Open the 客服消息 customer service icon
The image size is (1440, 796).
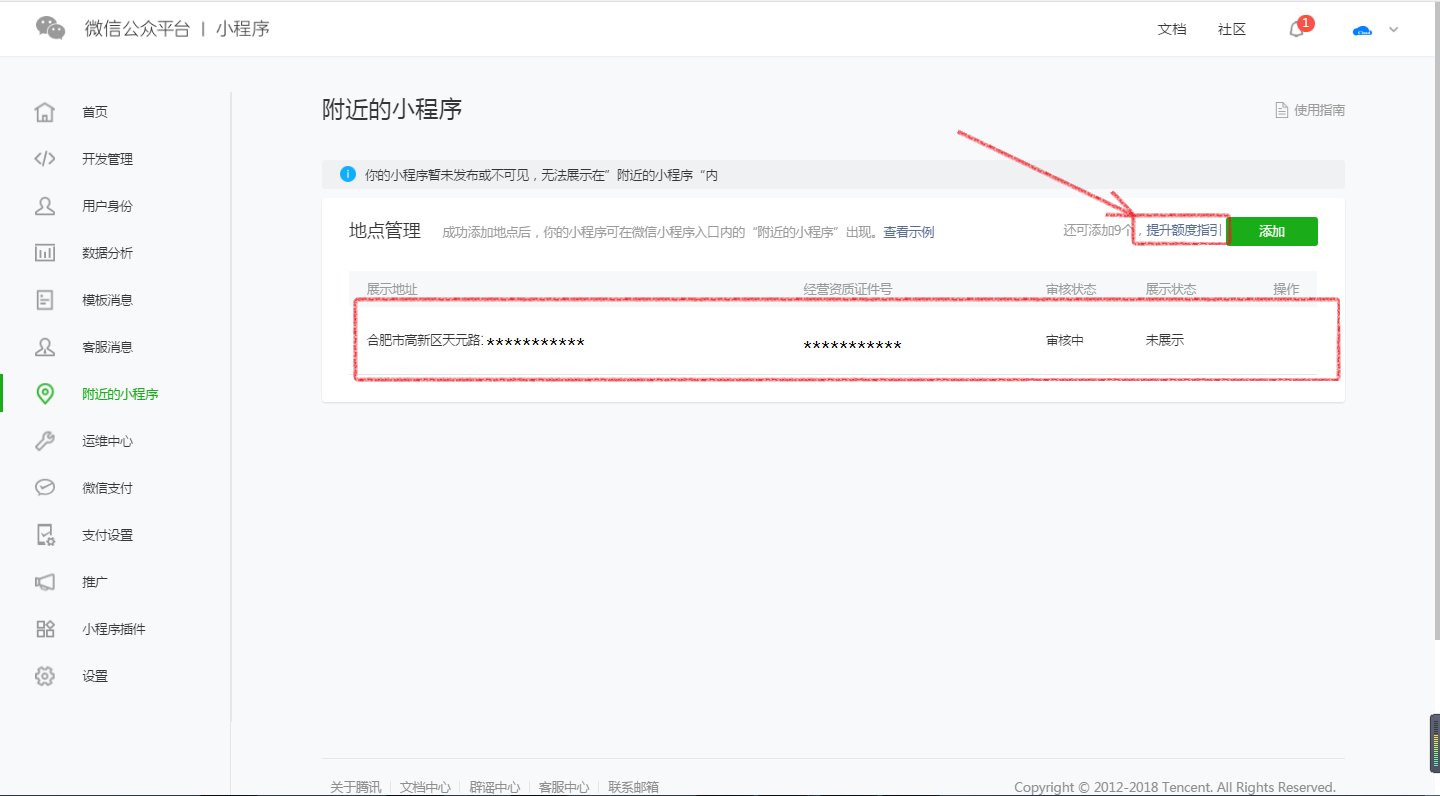coord(44,346)
